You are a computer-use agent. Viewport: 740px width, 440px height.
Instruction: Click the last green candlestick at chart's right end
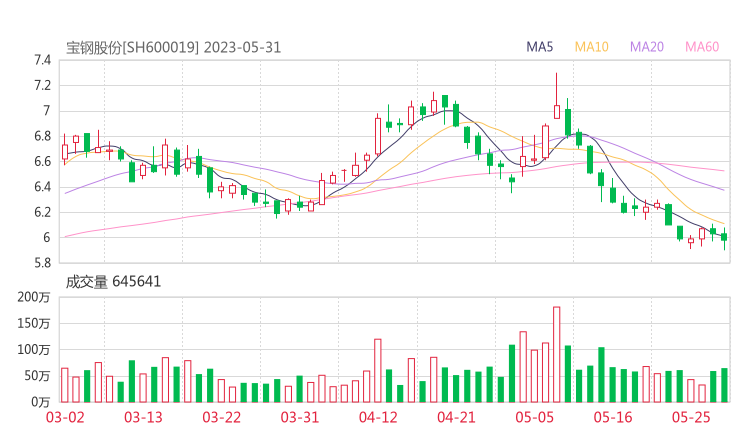(724, 237)
